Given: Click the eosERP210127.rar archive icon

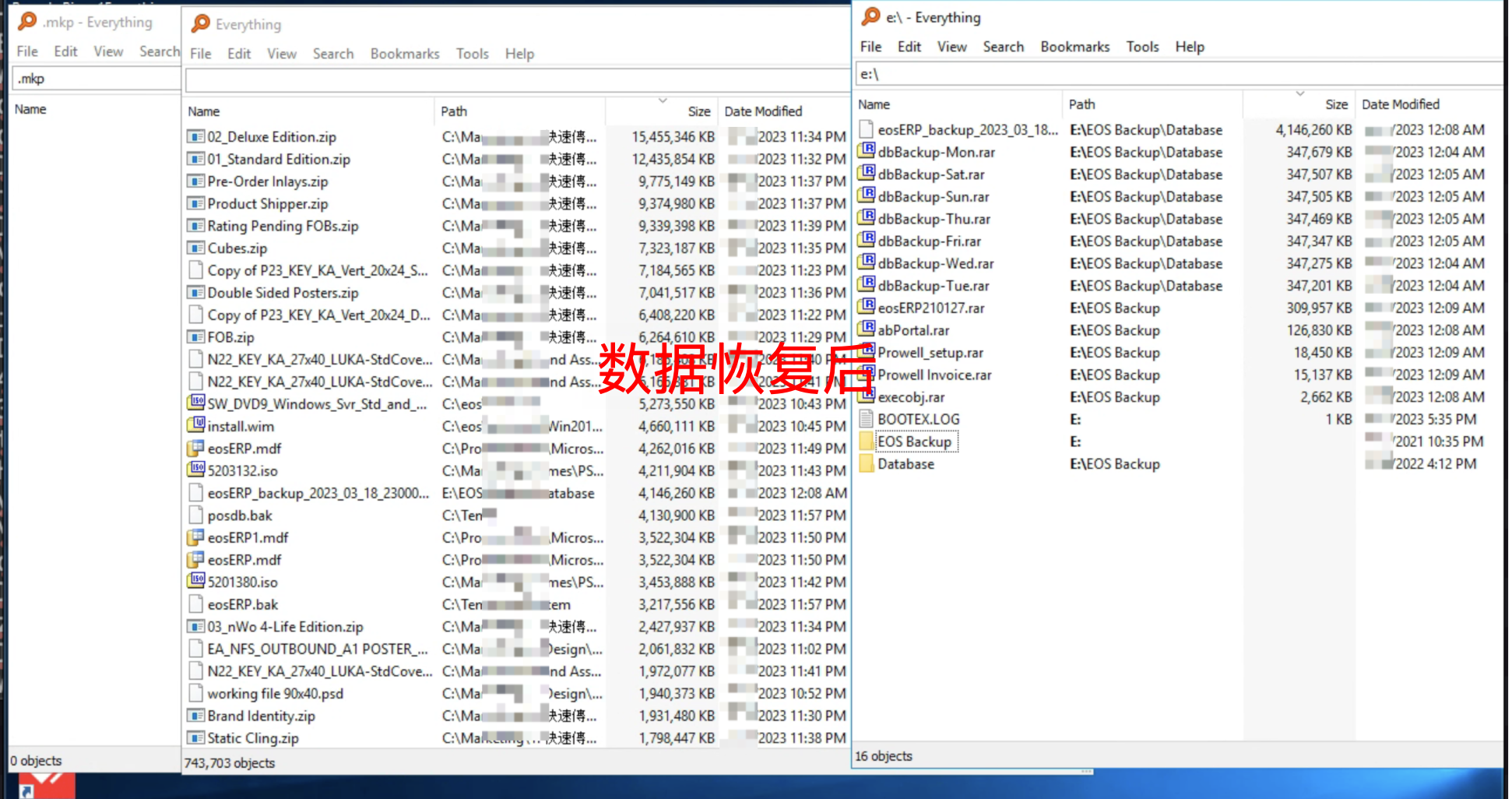Looking at the screenshot, I should tap(867, 308).
